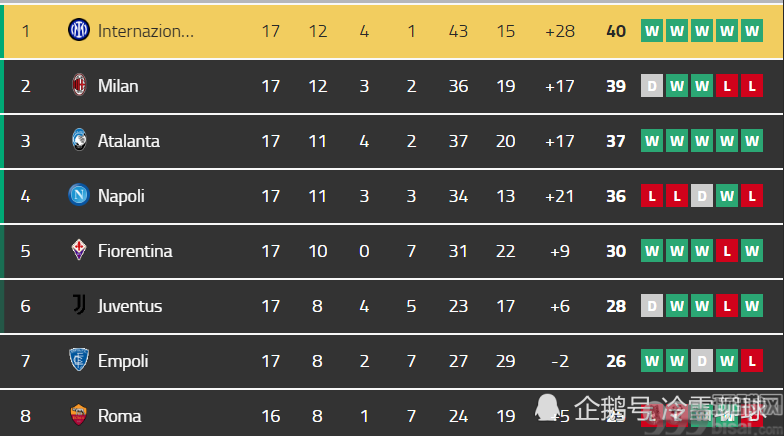Screen dimensions: 784x436
Task: Click the Fiorentina club crest
Action: coord(78,250)
